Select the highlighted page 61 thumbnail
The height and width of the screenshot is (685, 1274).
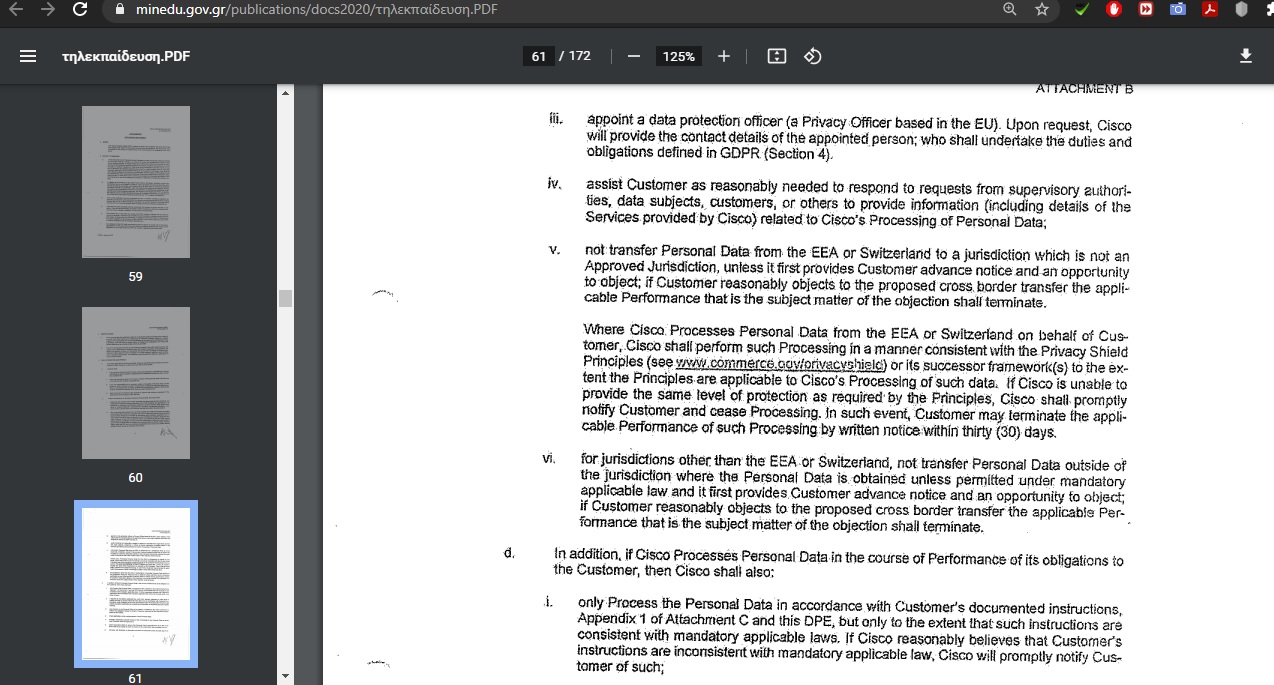(136, 584)
